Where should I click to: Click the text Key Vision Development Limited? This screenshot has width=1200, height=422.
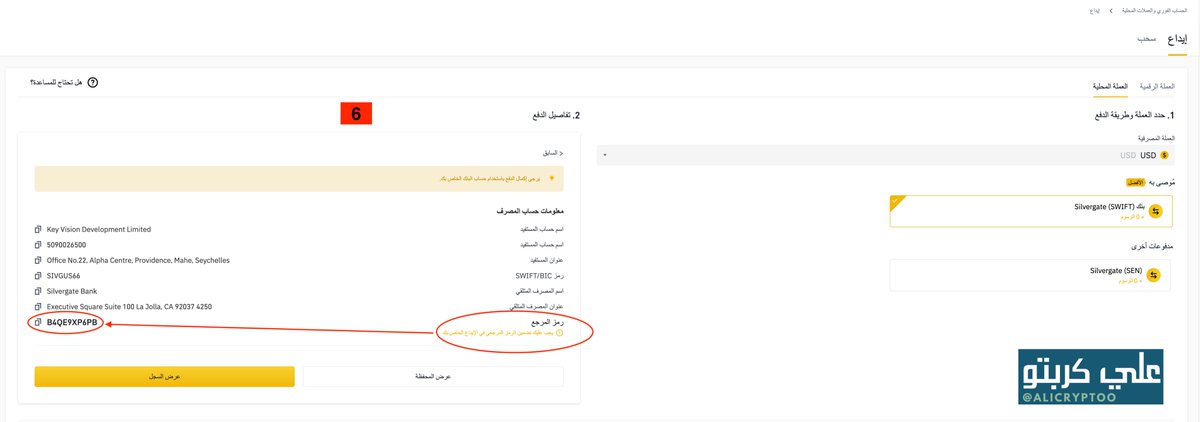tap(99, 229)
